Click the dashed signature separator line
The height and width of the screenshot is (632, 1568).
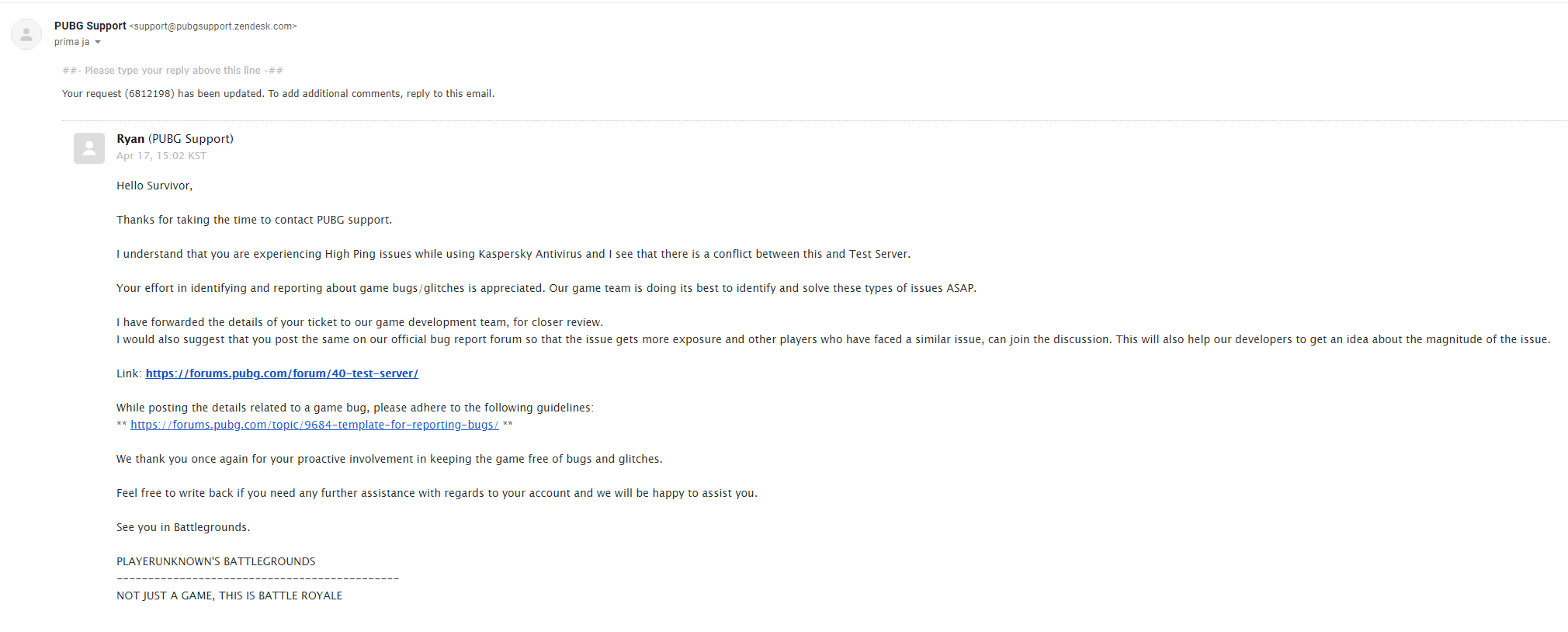[x=258, y=578]
